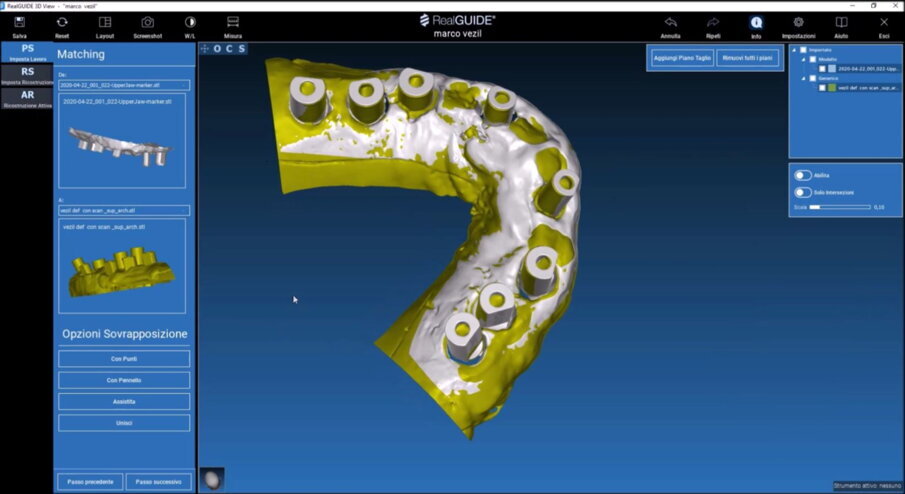Collapse the Generico tree node
This screenshot has height=494, width=905.
click(x=803, y=78)
